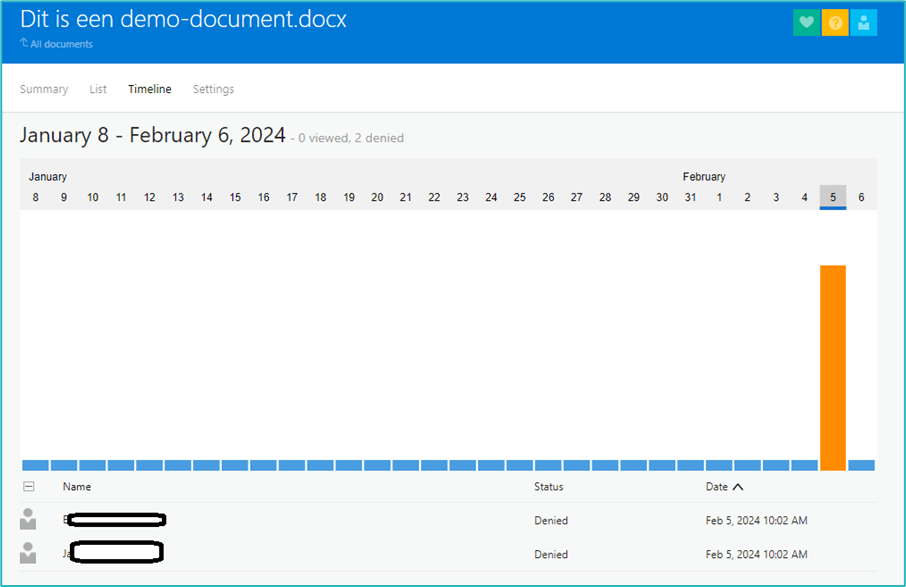Image resolution: width=906 pixels, height=587 pixels.
Task: Collapse the list with the minus box
Action: 29,487
